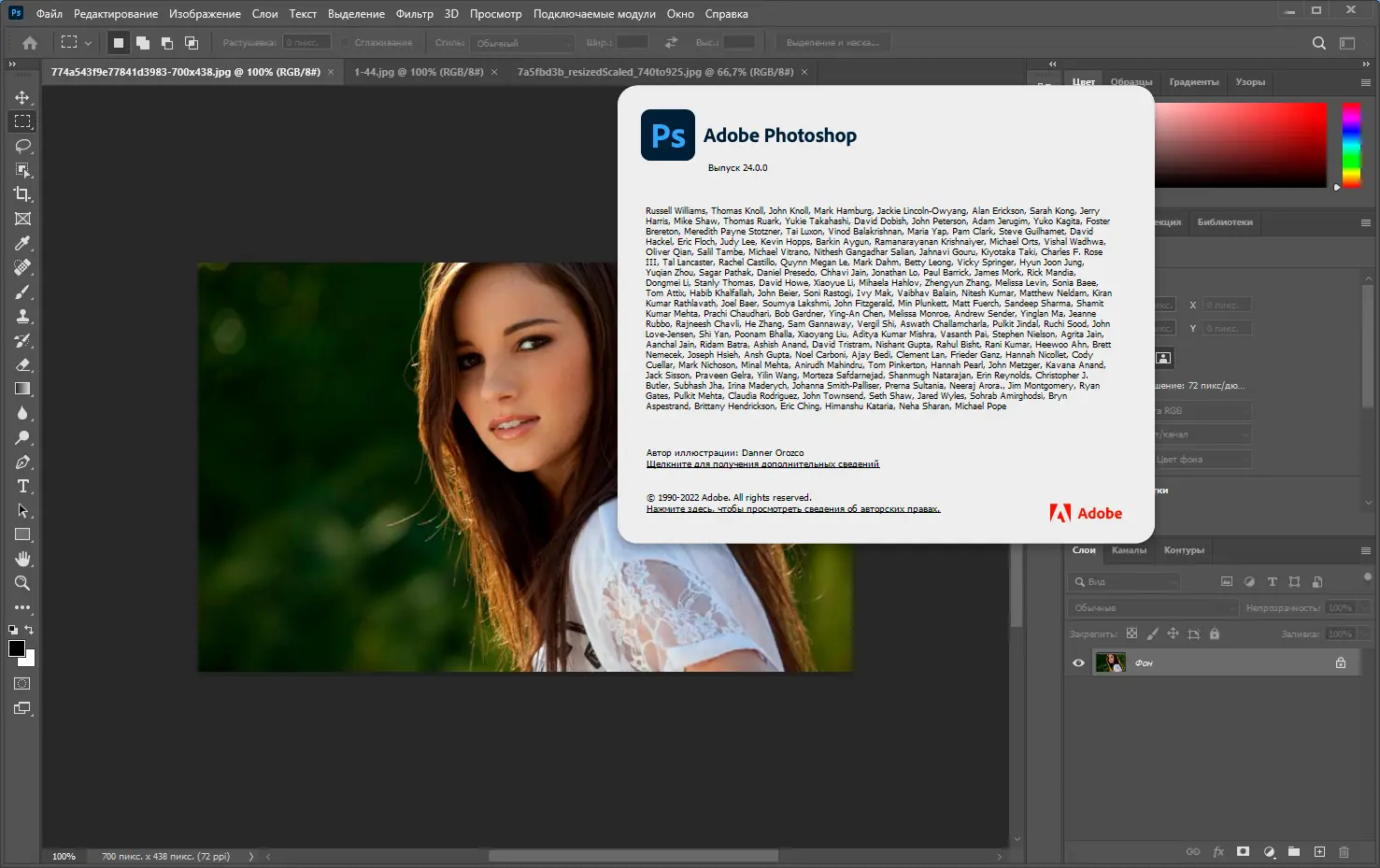This screenshot has width=1380, height=868.
Task: Swap foreground and background colors
Action: pos(29,630)
